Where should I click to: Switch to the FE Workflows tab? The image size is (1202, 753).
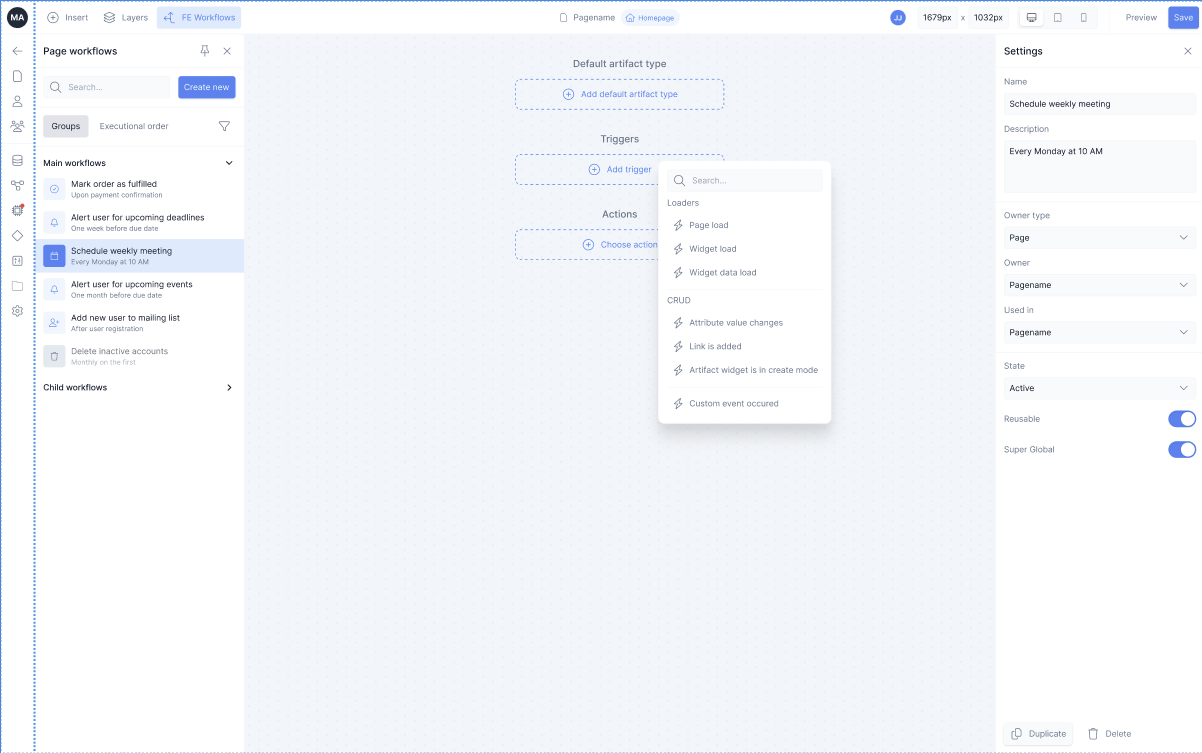pos(198,17)
